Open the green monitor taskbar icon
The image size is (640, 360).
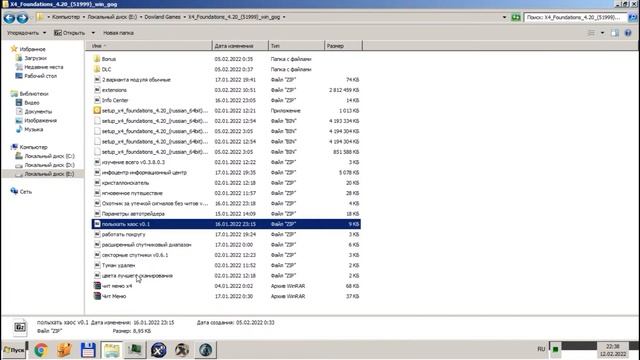[135, 350]
